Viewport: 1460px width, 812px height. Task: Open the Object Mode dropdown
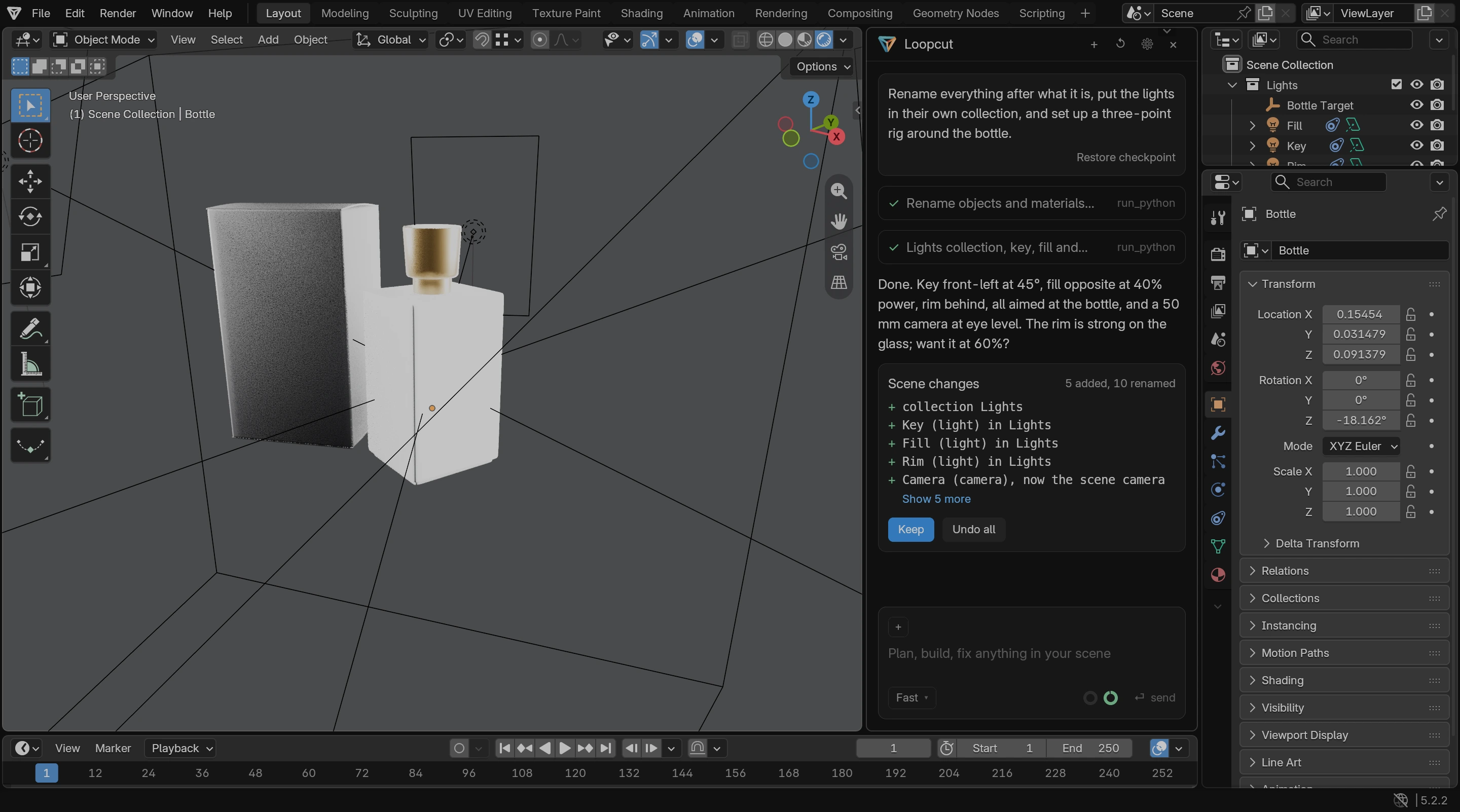coord(103,40)
